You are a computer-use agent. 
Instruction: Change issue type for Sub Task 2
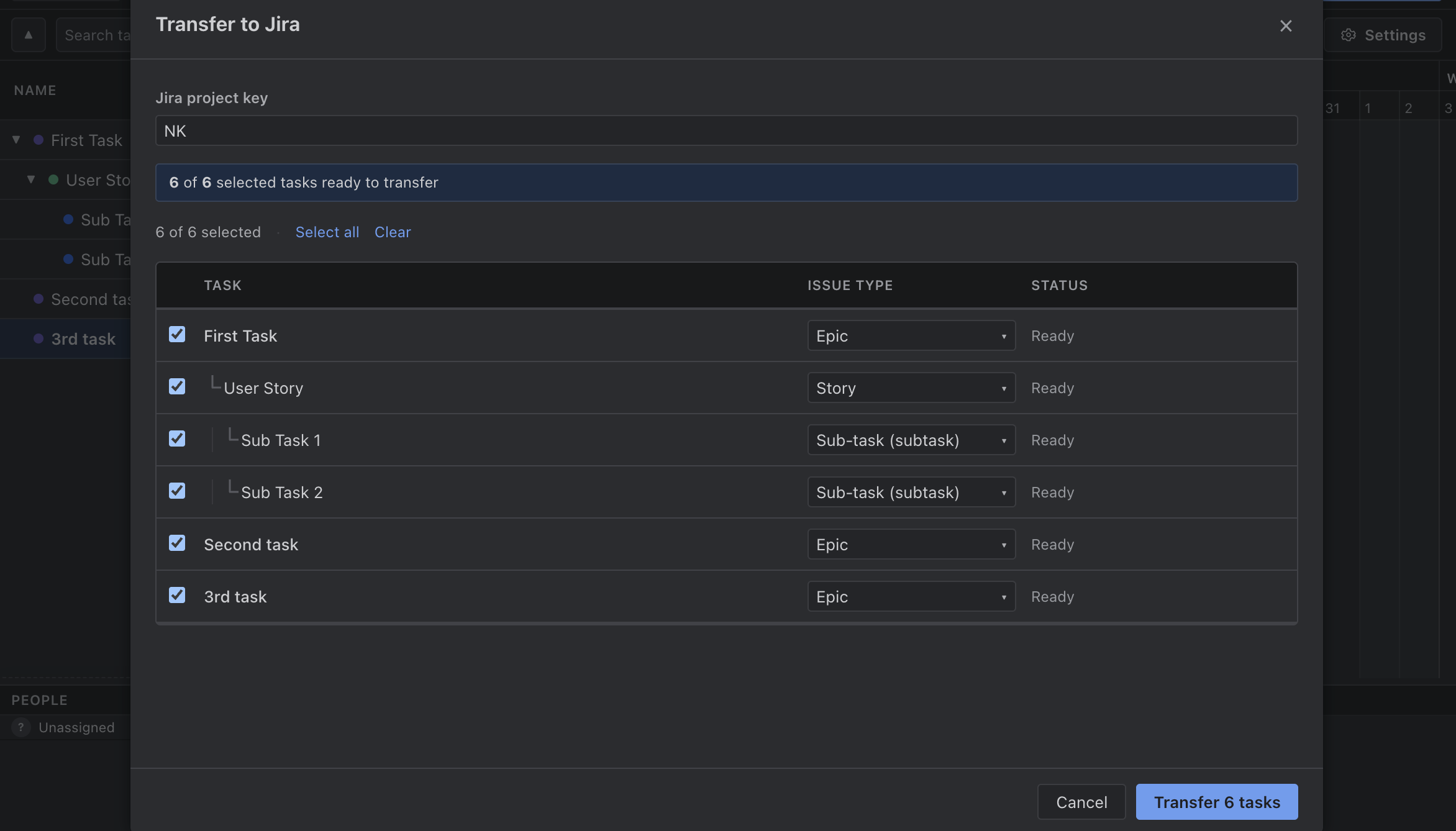pos(911,492)
